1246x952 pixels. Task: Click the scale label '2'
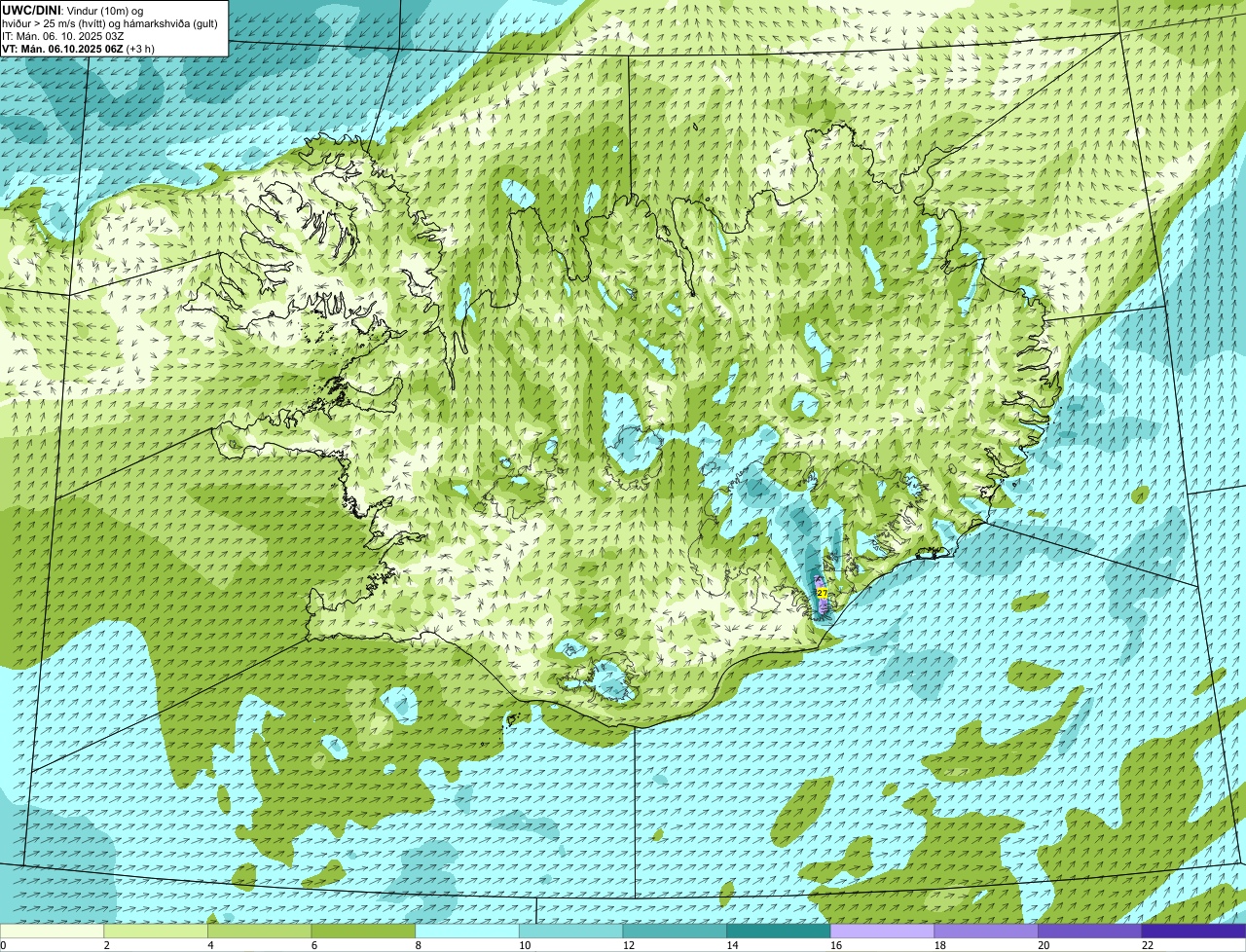click(x=106, y=945)
